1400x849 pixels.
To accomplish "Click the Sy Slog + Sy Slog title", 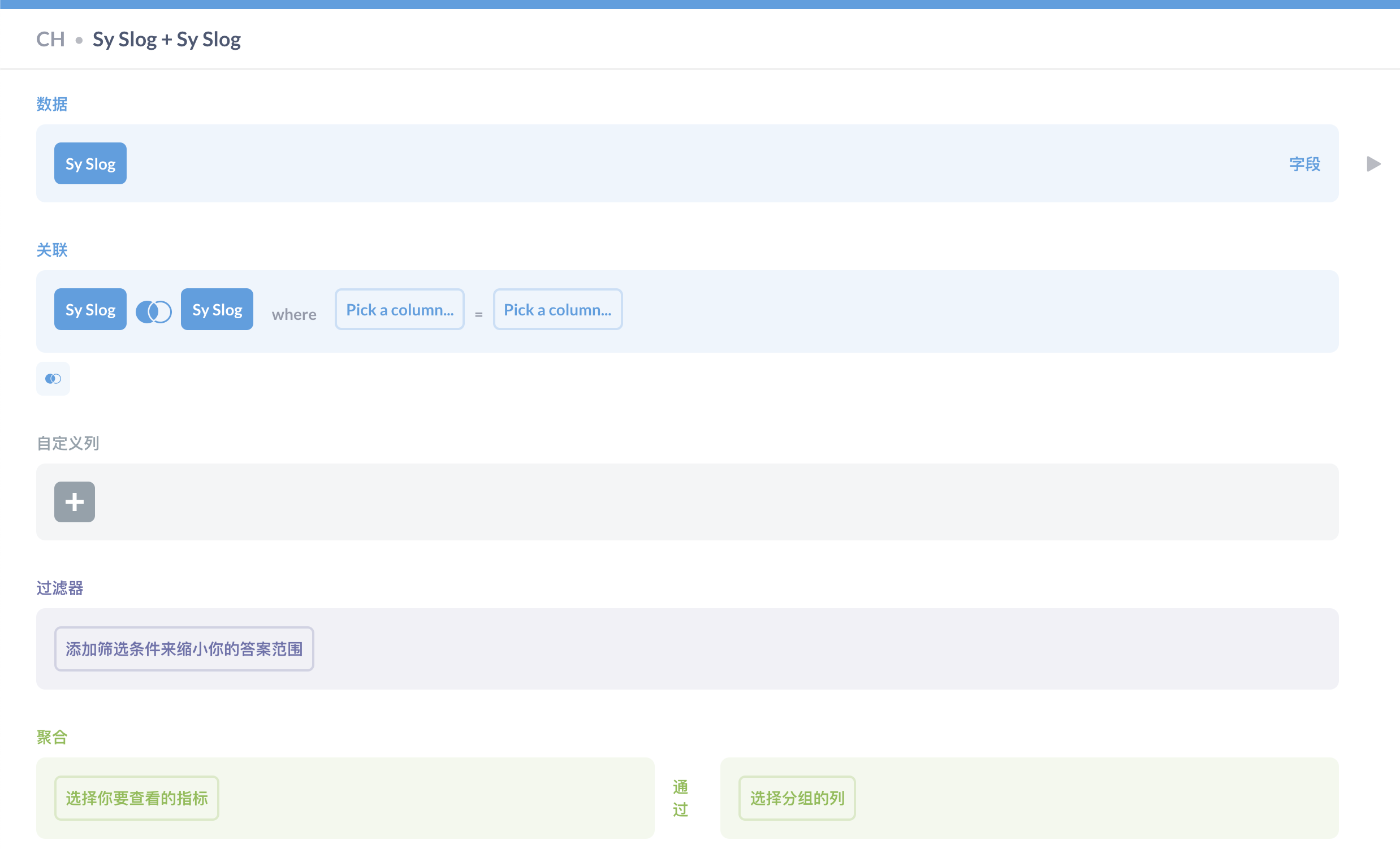I will 166,39.
